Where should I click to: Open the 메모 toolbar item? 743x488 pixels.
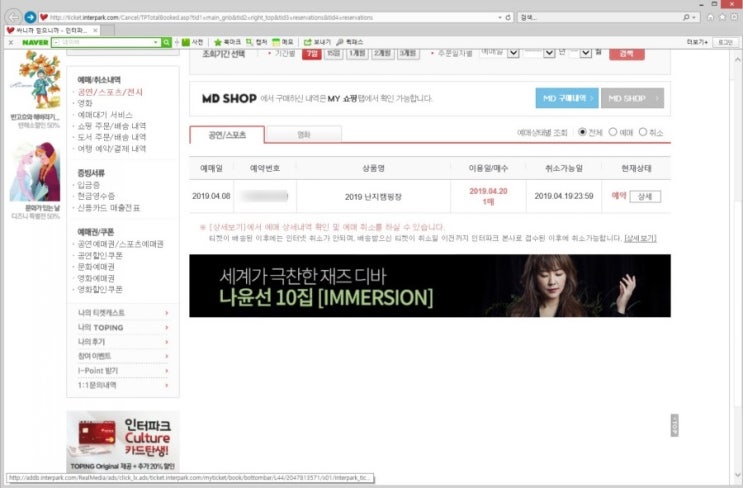click(x=283, y=43)
